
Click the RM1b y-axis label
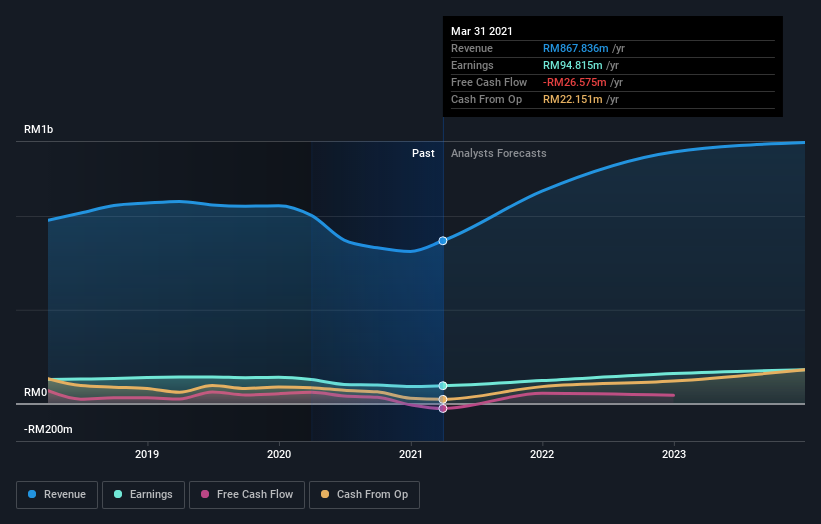pos(38,129)
